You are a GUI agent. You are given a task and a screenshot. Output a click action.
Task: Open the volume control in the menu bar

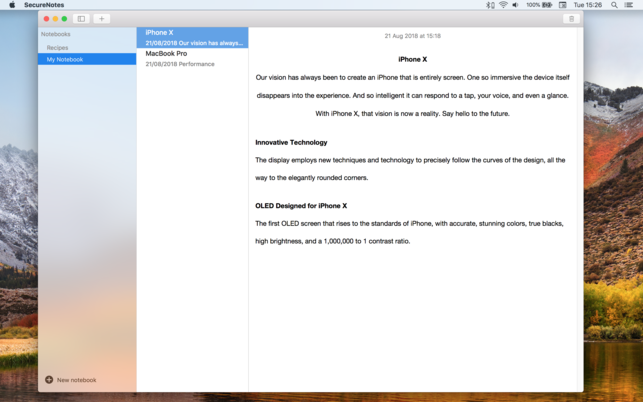515,5
